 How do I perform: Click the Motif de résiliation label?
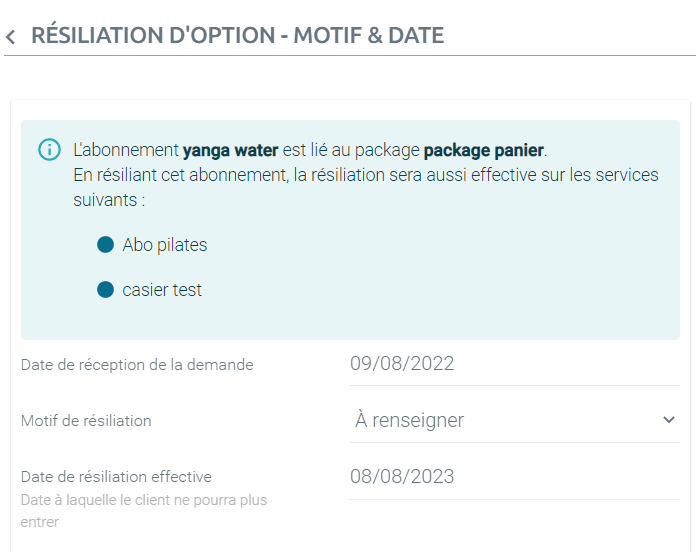point(86,420)
